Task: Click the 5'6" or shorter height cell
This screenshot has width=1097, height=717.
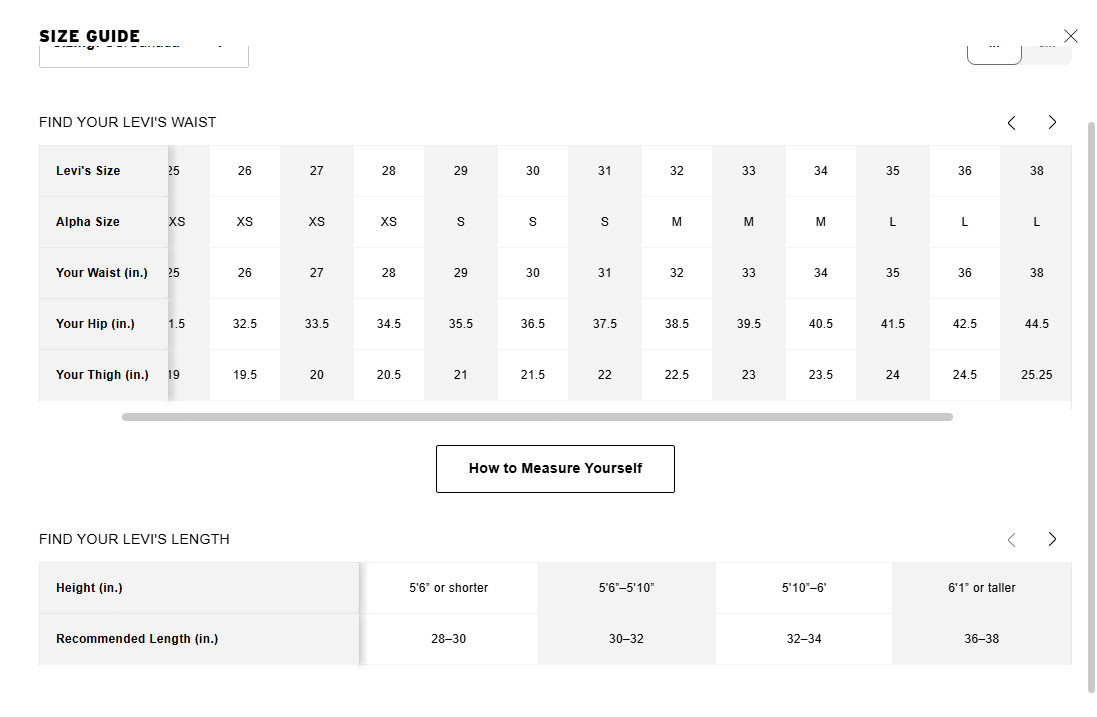Action: (449, 588)
